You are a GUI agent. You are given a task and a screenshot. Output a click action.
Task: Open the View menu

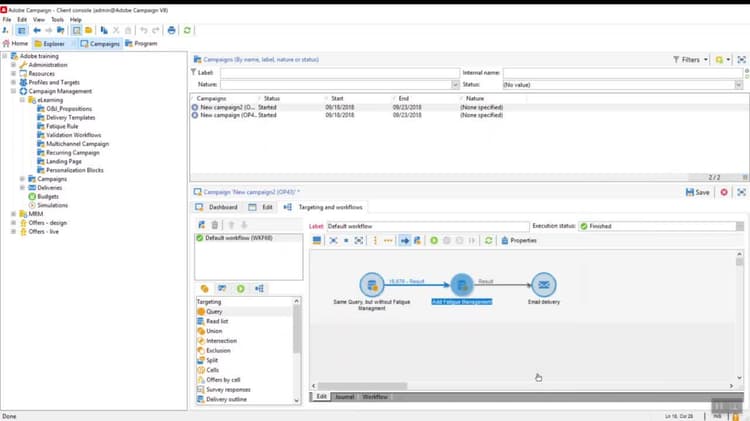(x=39, y=20)
